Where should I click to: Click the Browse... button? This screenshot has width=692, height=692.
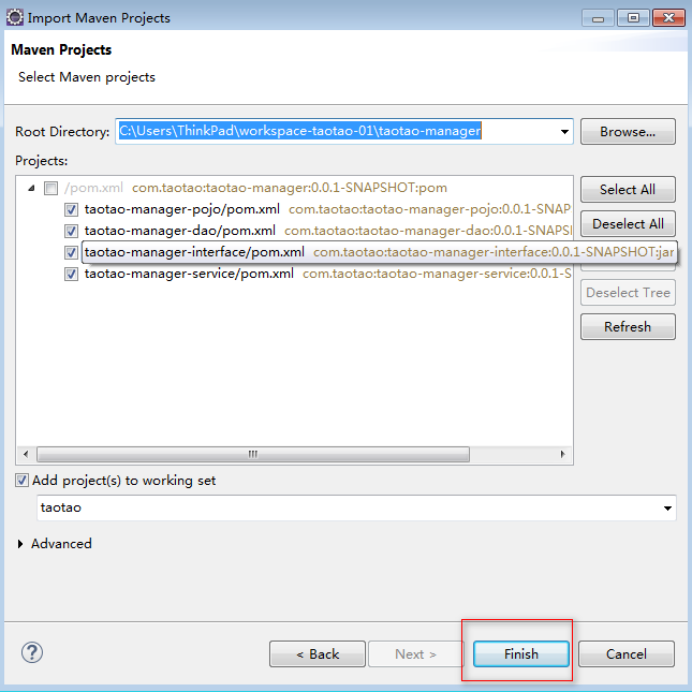click(x=628, y=132)
